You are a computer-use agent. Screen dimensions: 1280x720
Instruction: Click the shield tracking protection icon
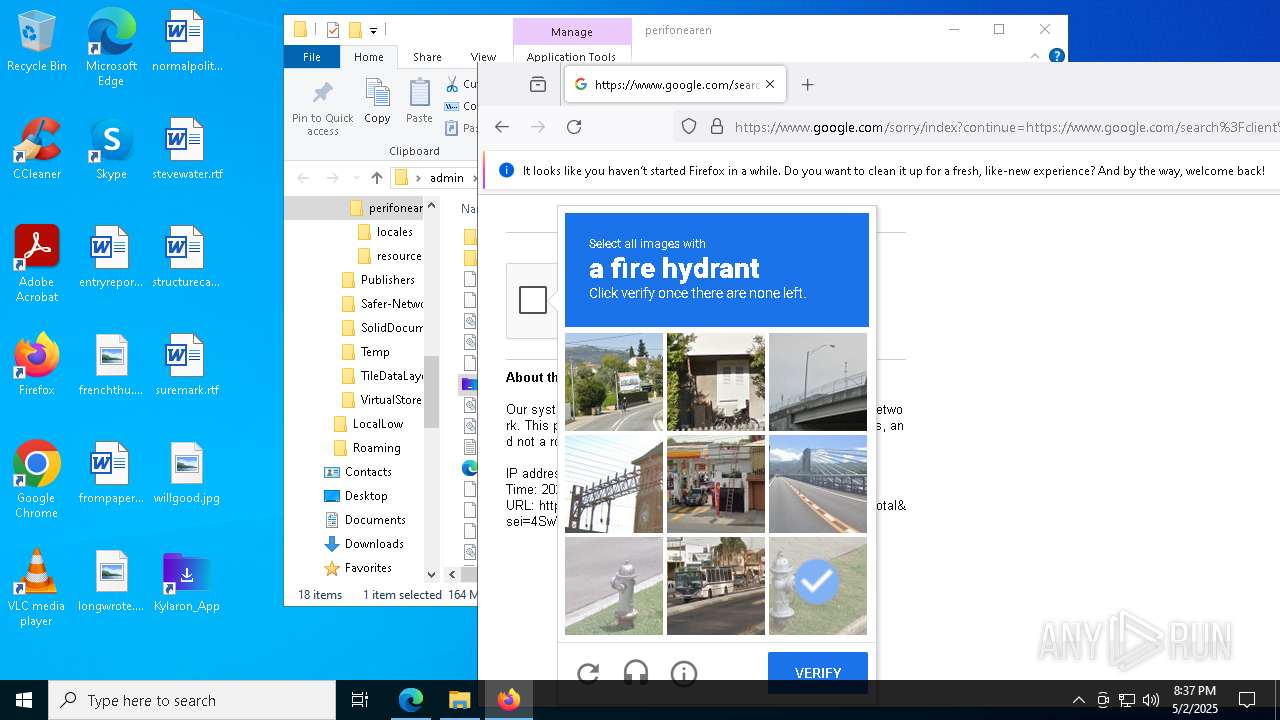[689, 127]
